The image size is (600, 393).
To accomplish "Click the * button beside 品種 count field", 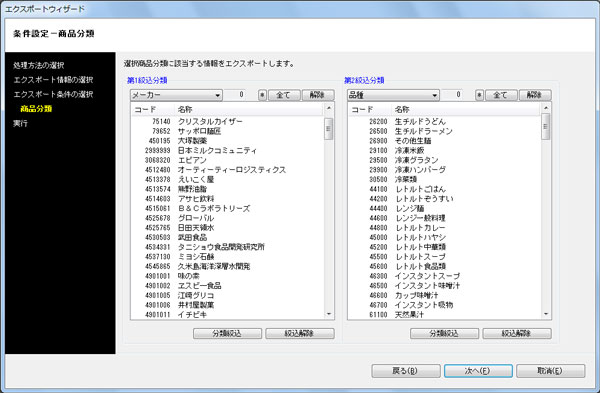I will [x=479, y=95].
